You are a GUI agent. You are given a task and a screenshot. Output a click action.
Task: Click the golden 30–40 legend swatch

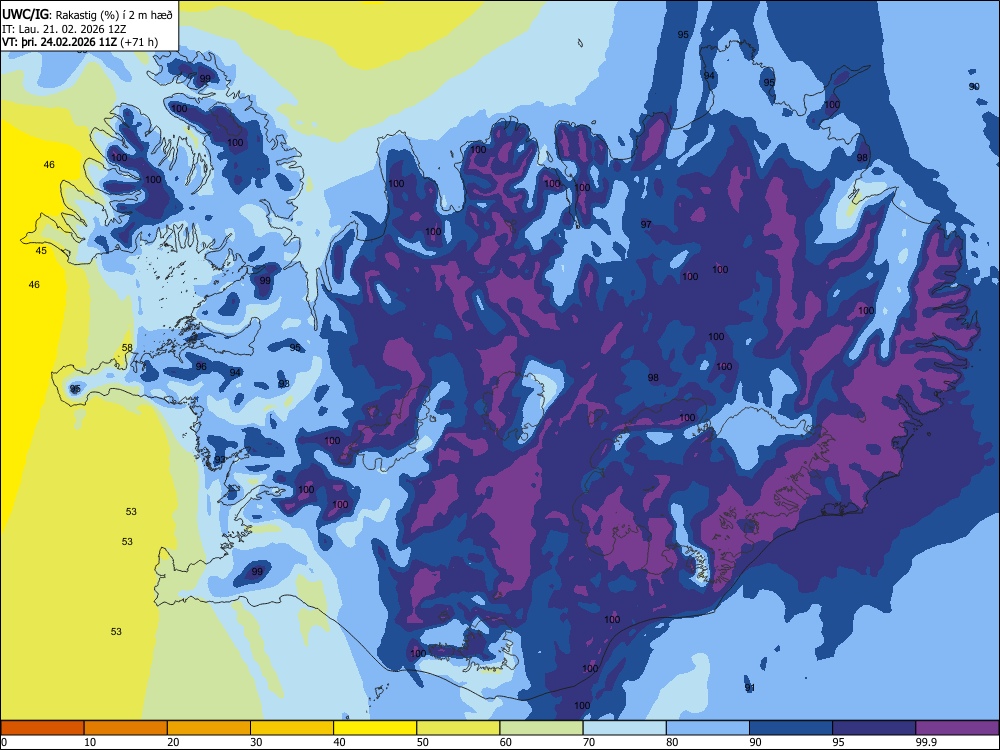pyautogui.click(x=292, y=728)
